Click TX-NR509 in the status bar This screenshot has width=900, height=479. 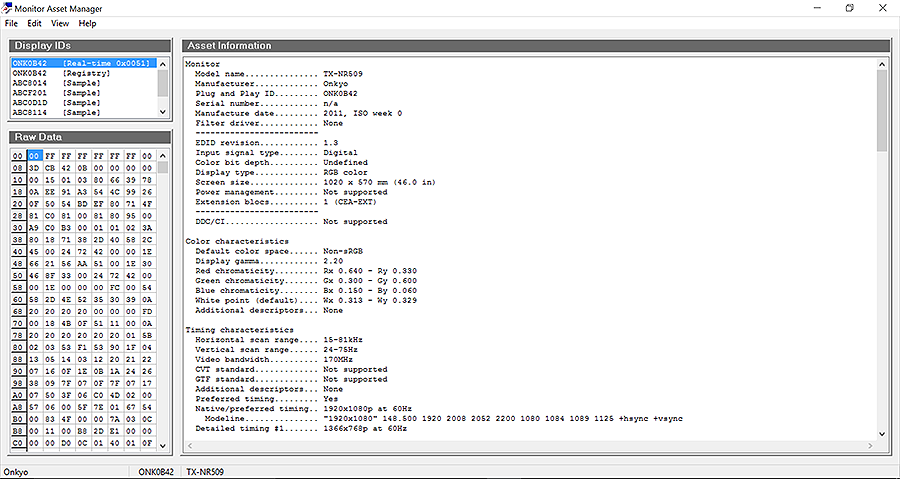(205, 472)
